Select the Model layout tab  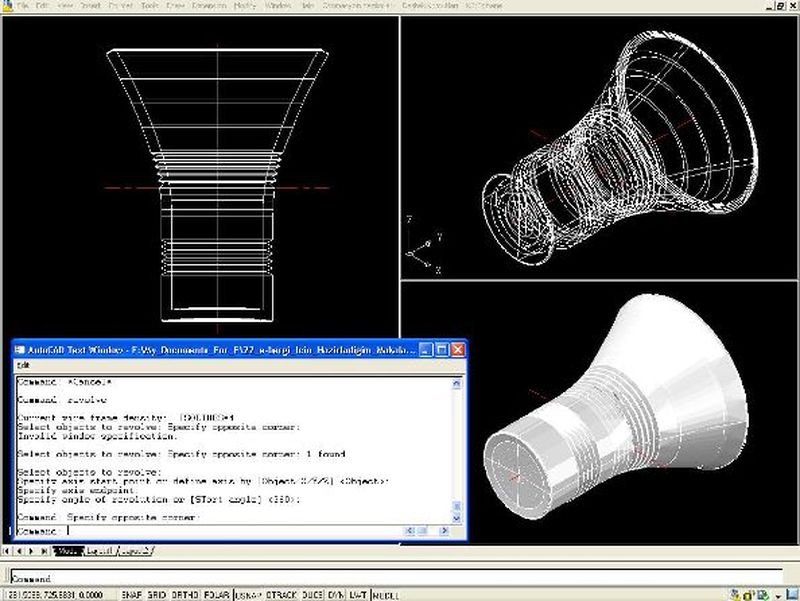pos(69,551)
